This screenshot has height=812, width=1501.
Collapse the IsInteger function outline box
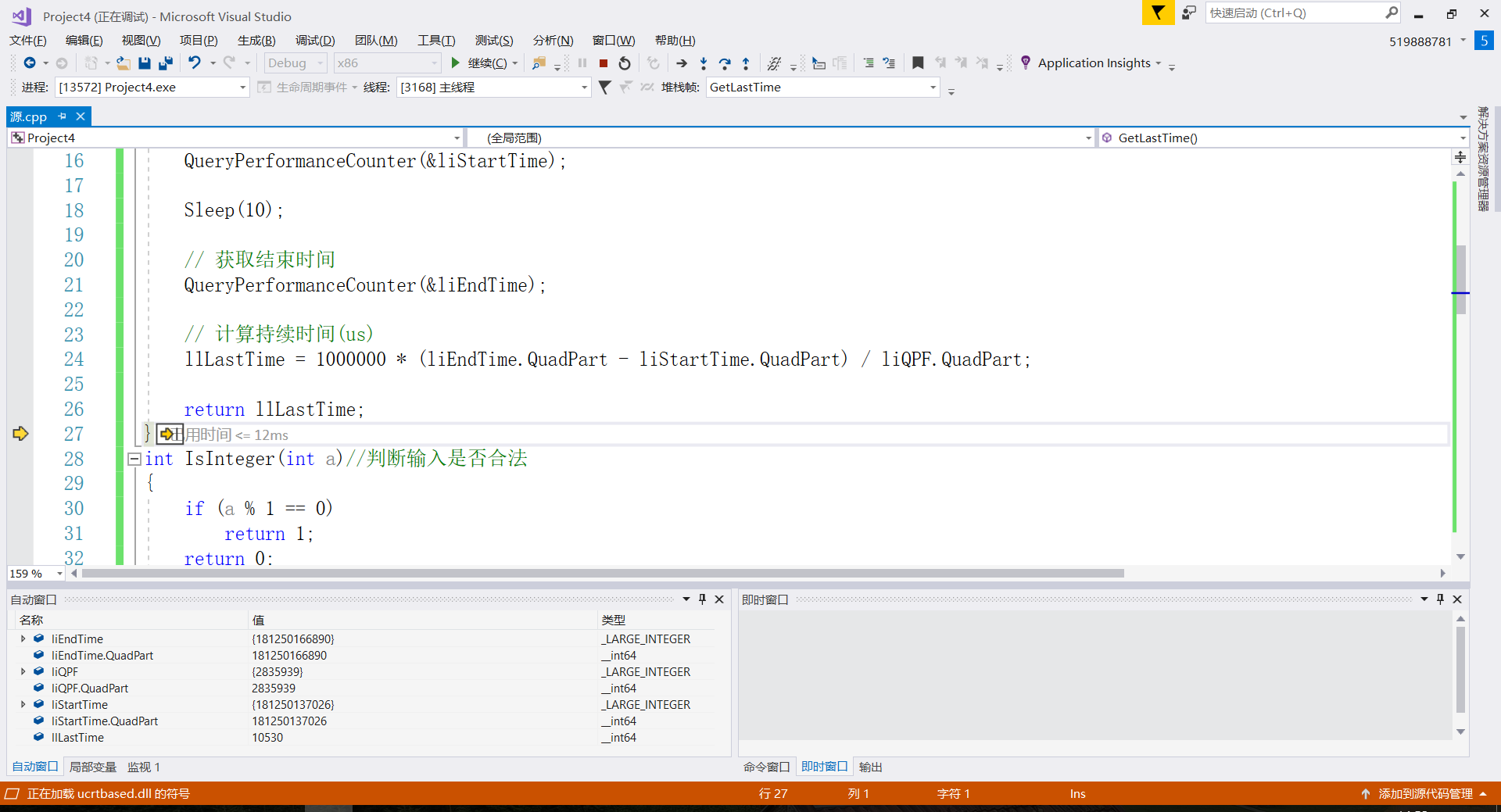[134, 460]
